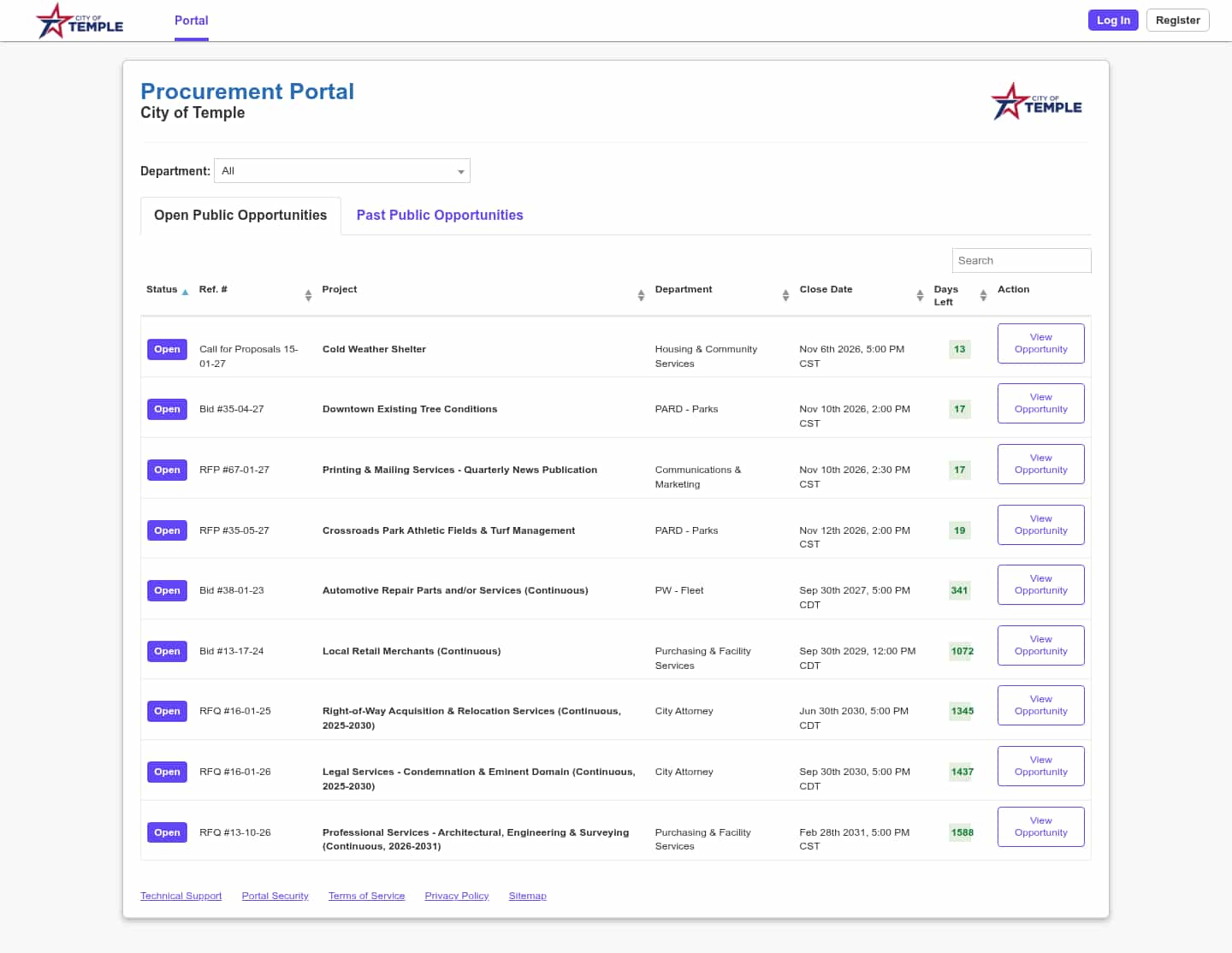View Opportunity for Cold Weather Shelter

[x=1041, y=343]
